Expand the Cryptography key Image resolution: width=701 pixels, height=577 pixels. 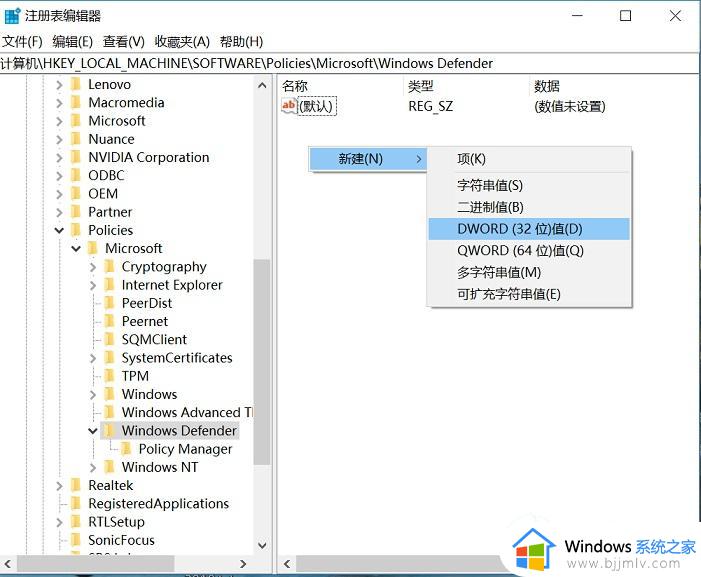93,267
